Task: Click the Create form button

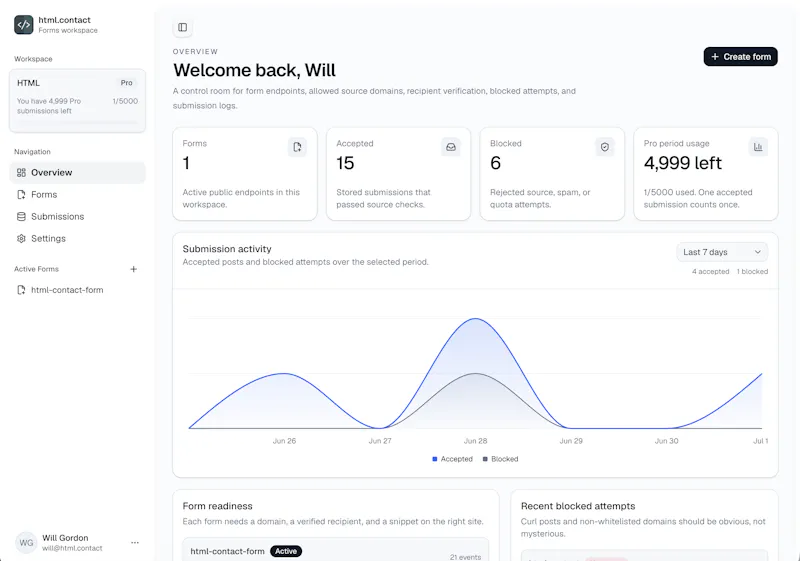Action: [740, 57]
